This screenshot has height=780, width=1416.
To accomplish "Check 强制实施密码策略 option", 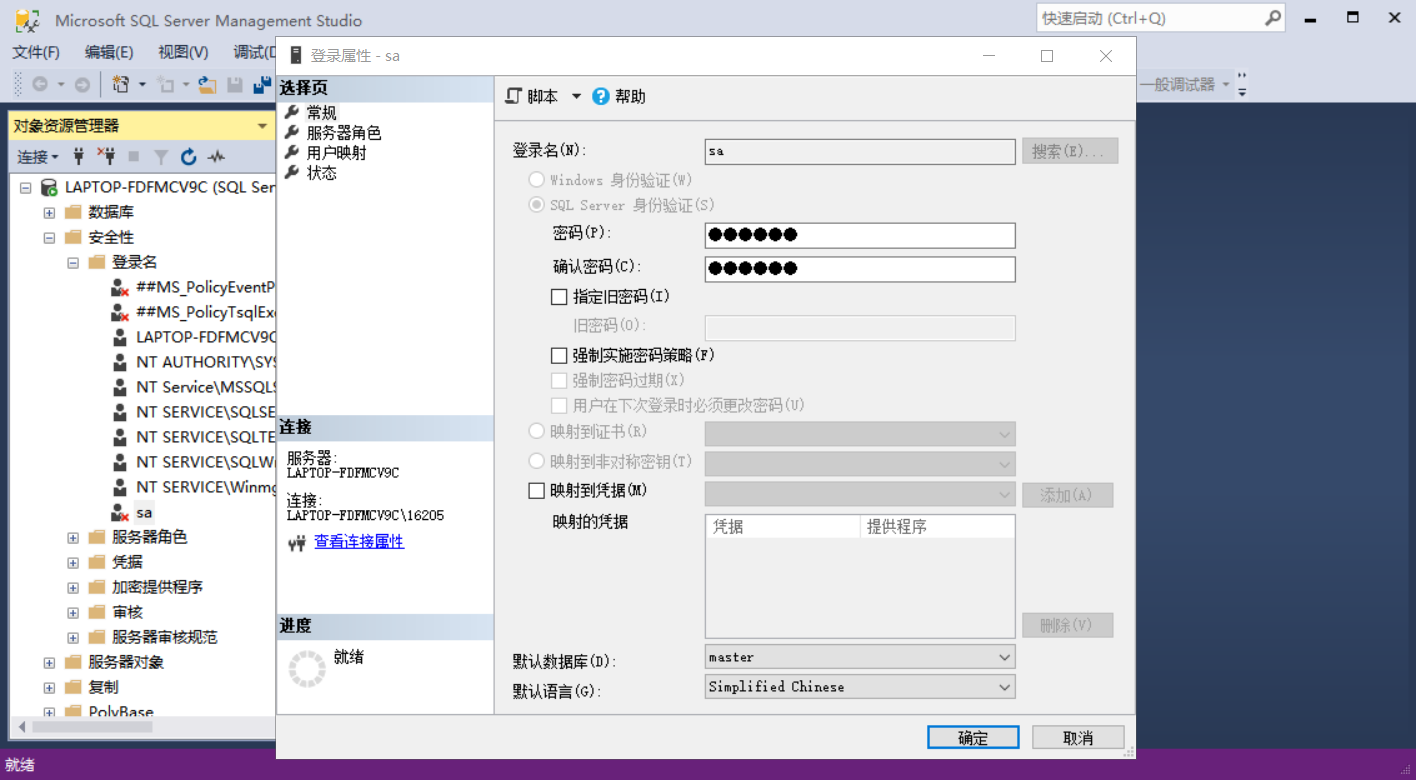I will [560, 354].
